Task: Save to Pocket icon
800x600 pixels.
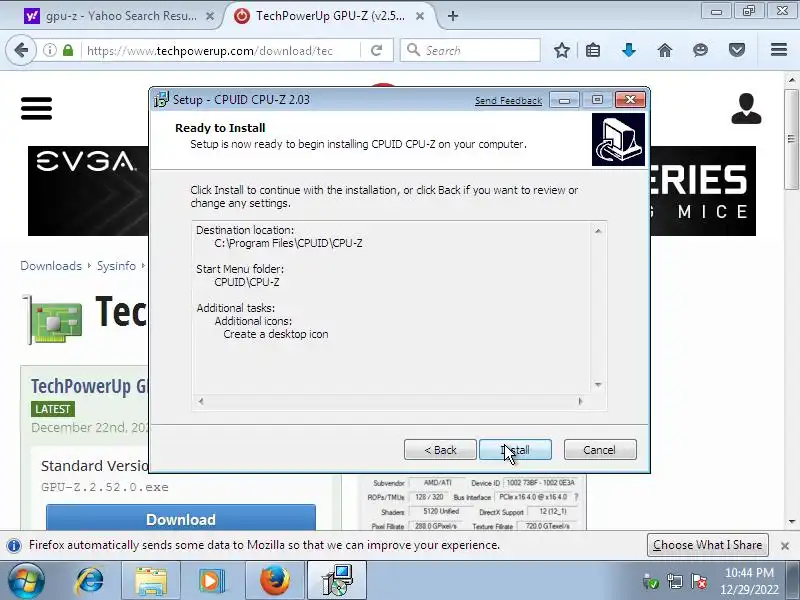Action: click(x=737, y=50)
